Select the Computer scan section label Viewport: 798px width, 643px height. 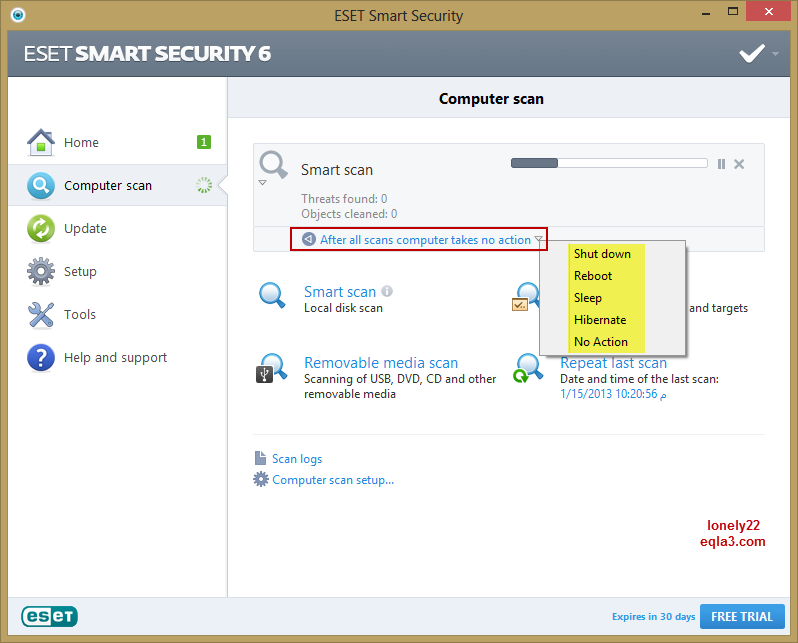tap(108, 186)
